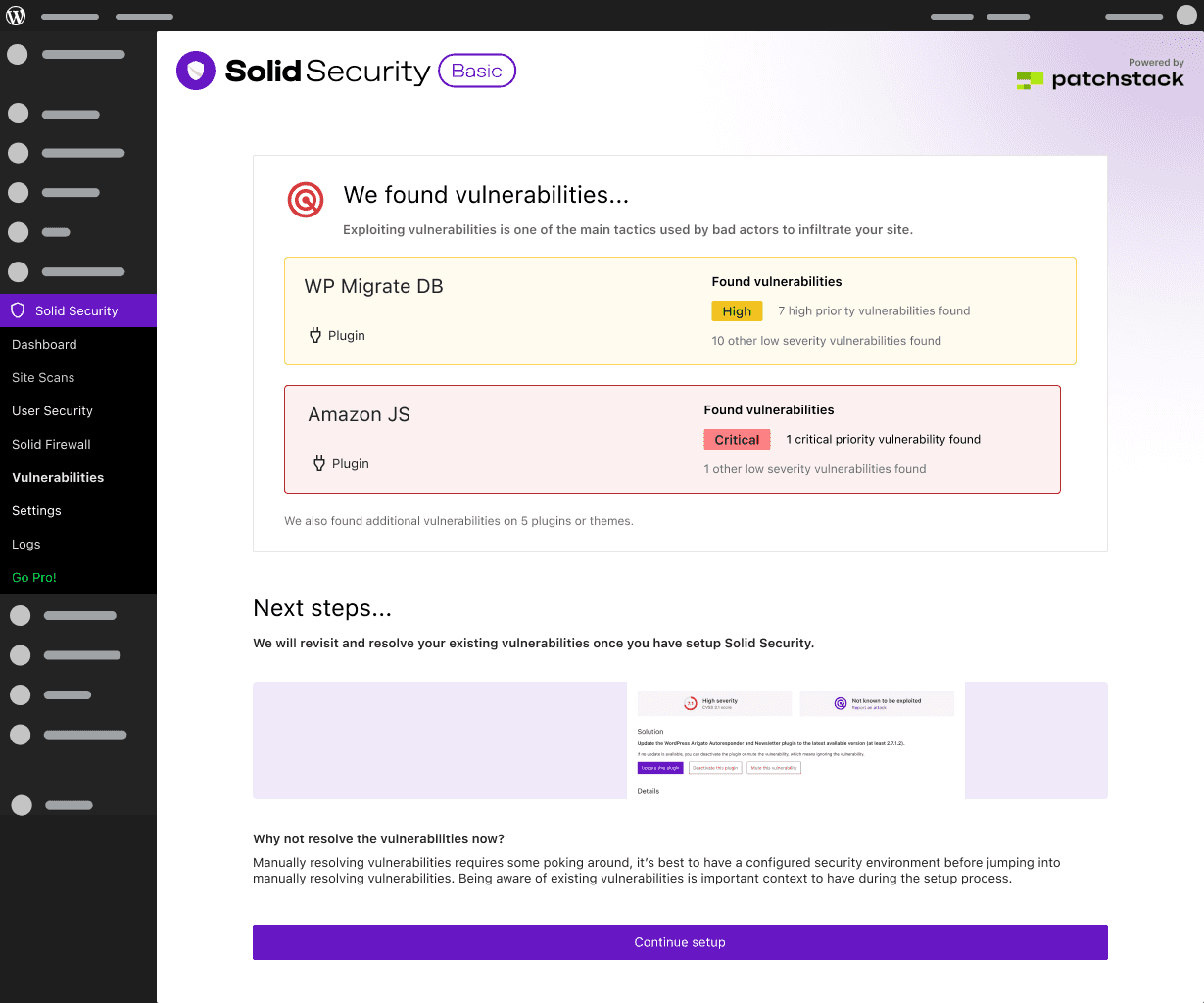
Task: Click the WordPress logo in admin bar
Action: click(x=16, y=16)
